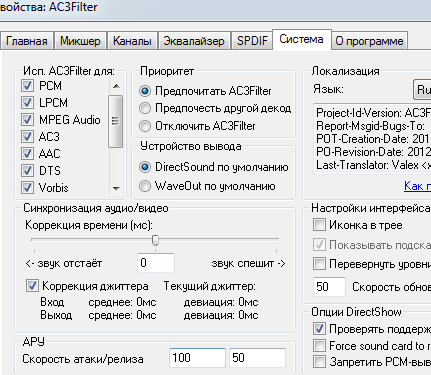Uncheck the PCM format checkbox

(x=27, y=86)
